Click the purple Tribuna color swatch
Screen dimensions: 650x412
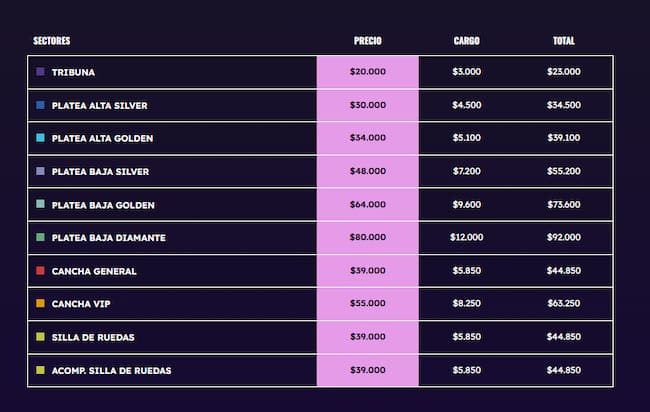tap(40, 72)
